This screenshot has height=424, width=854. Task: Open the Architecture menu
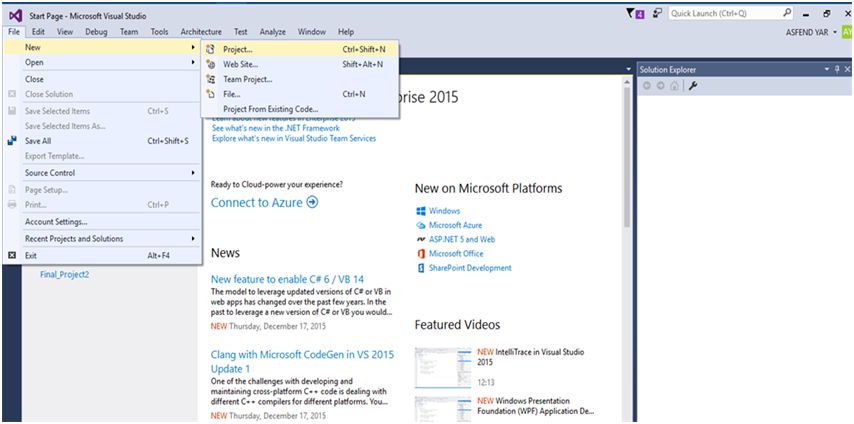(x=201, y=32)
